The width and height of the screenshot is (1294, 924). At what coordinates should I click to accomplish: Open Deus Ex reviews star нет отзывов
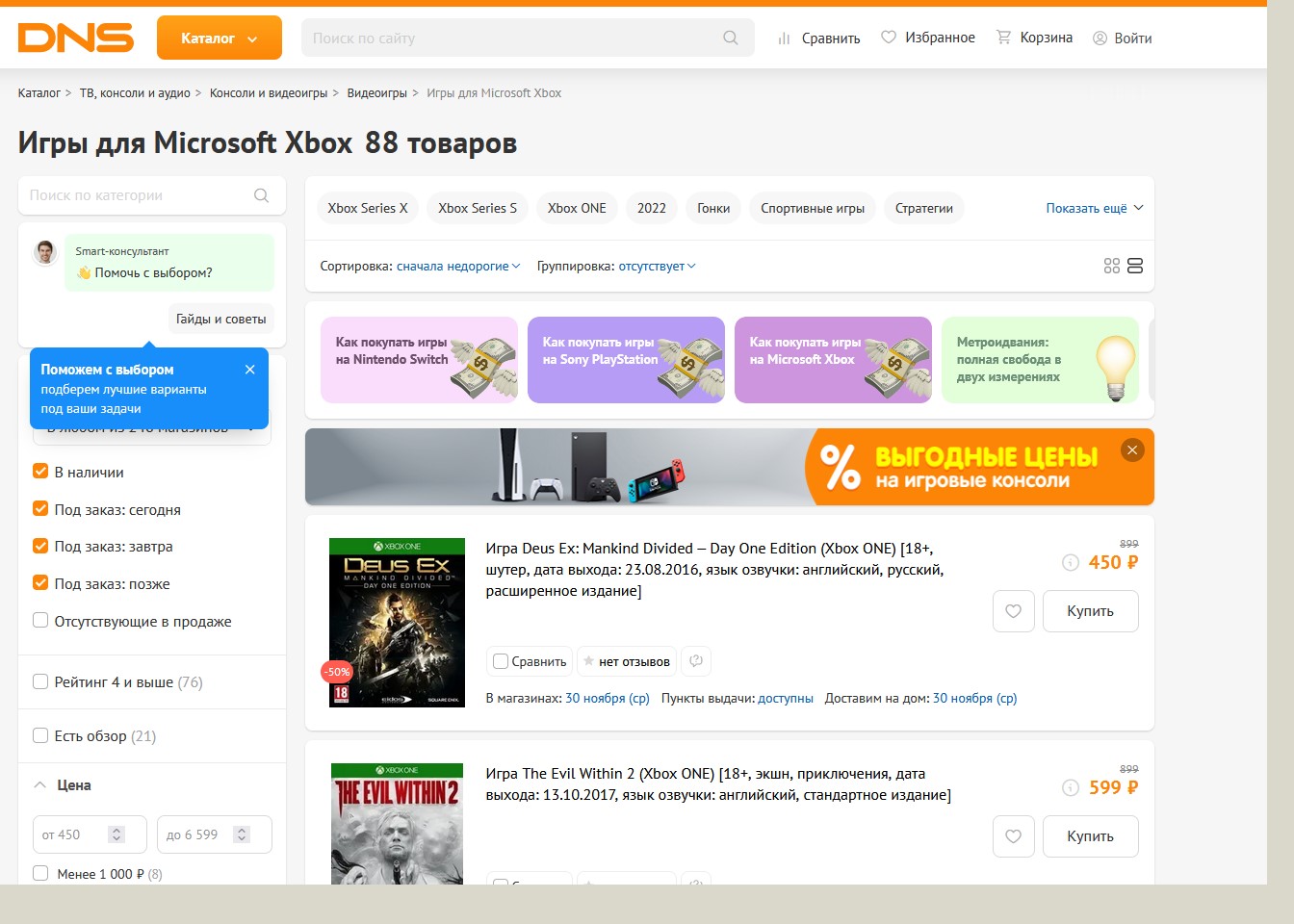pos(626,661)
